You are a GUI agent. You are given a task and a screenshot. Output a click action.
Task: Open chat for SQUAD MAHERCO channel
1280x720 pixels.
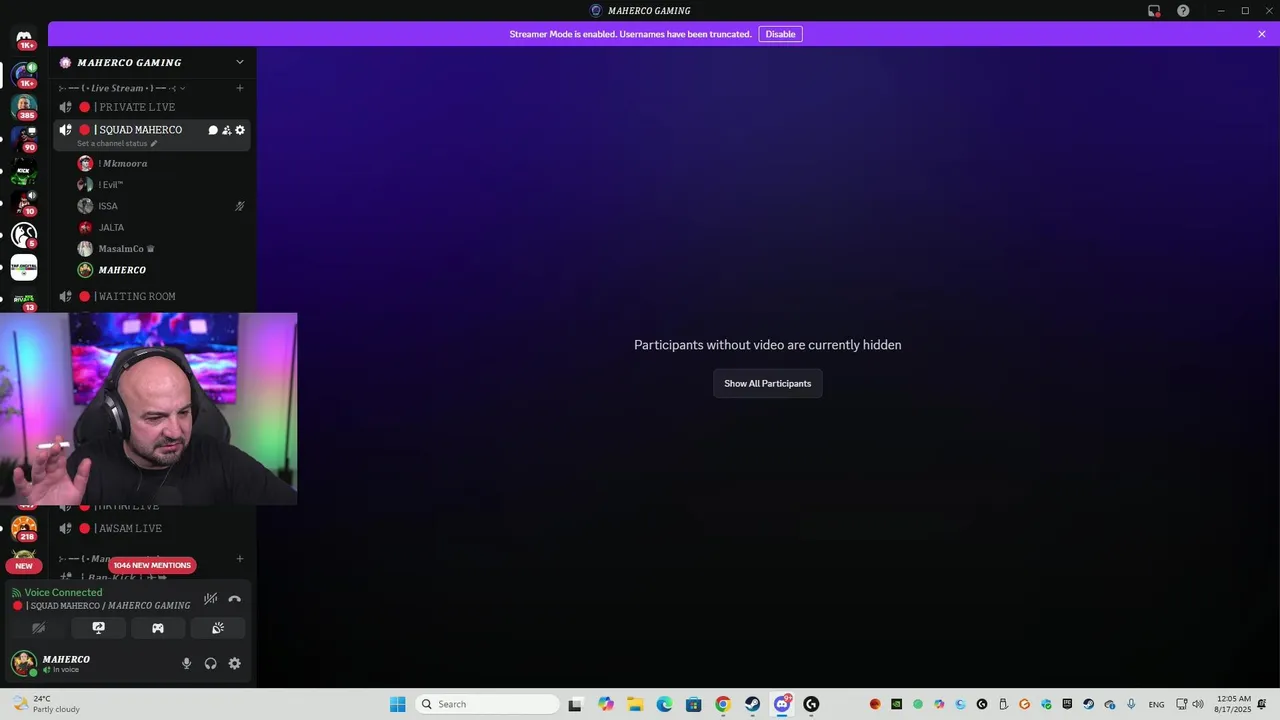click(x=212, y=130)
